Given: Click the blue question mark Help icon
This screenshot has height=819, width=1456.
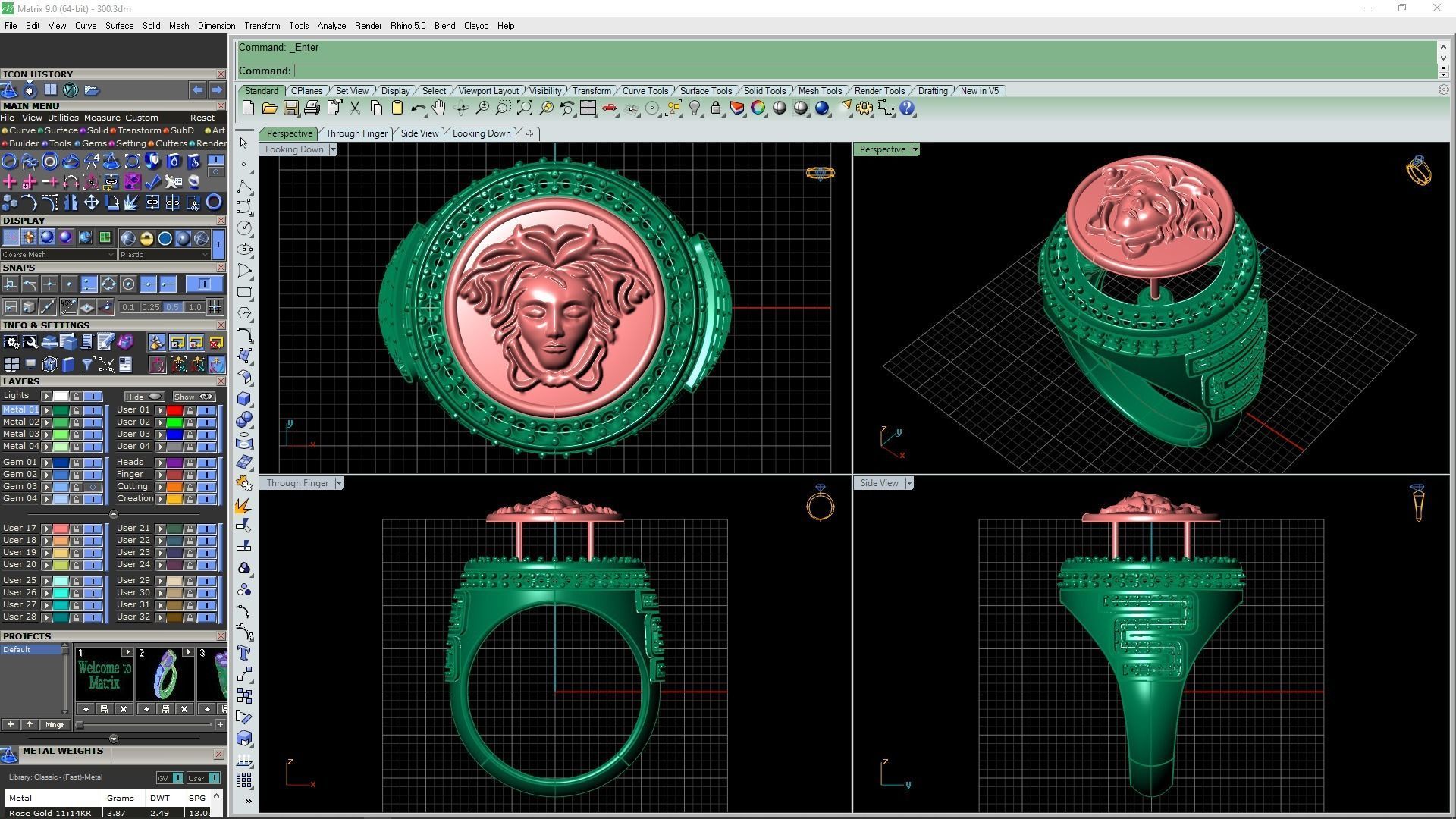Looking at the screenshot, I should (907, 108).
